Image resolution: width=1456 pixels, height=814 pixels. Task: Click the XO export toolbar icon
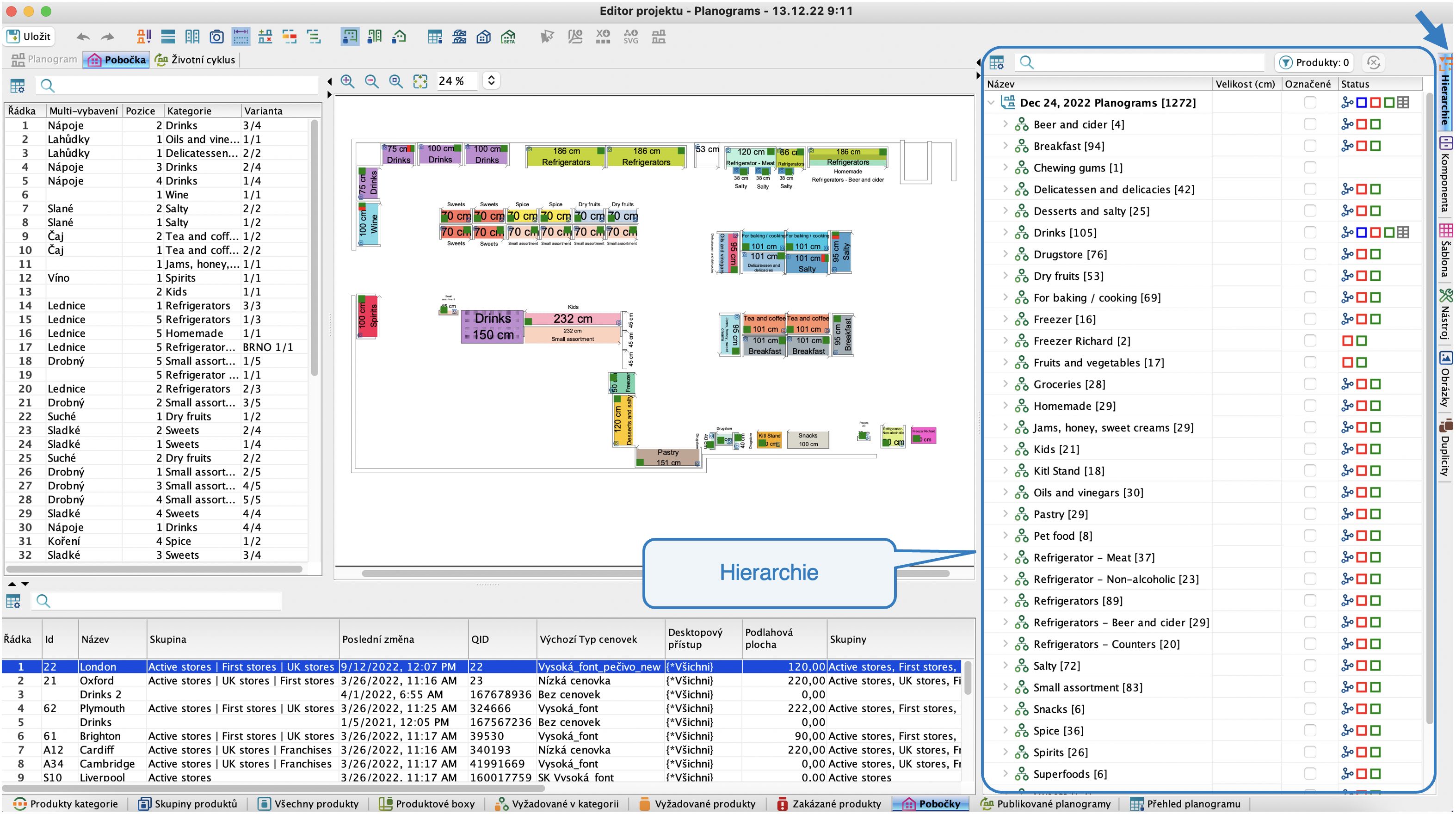603,37
